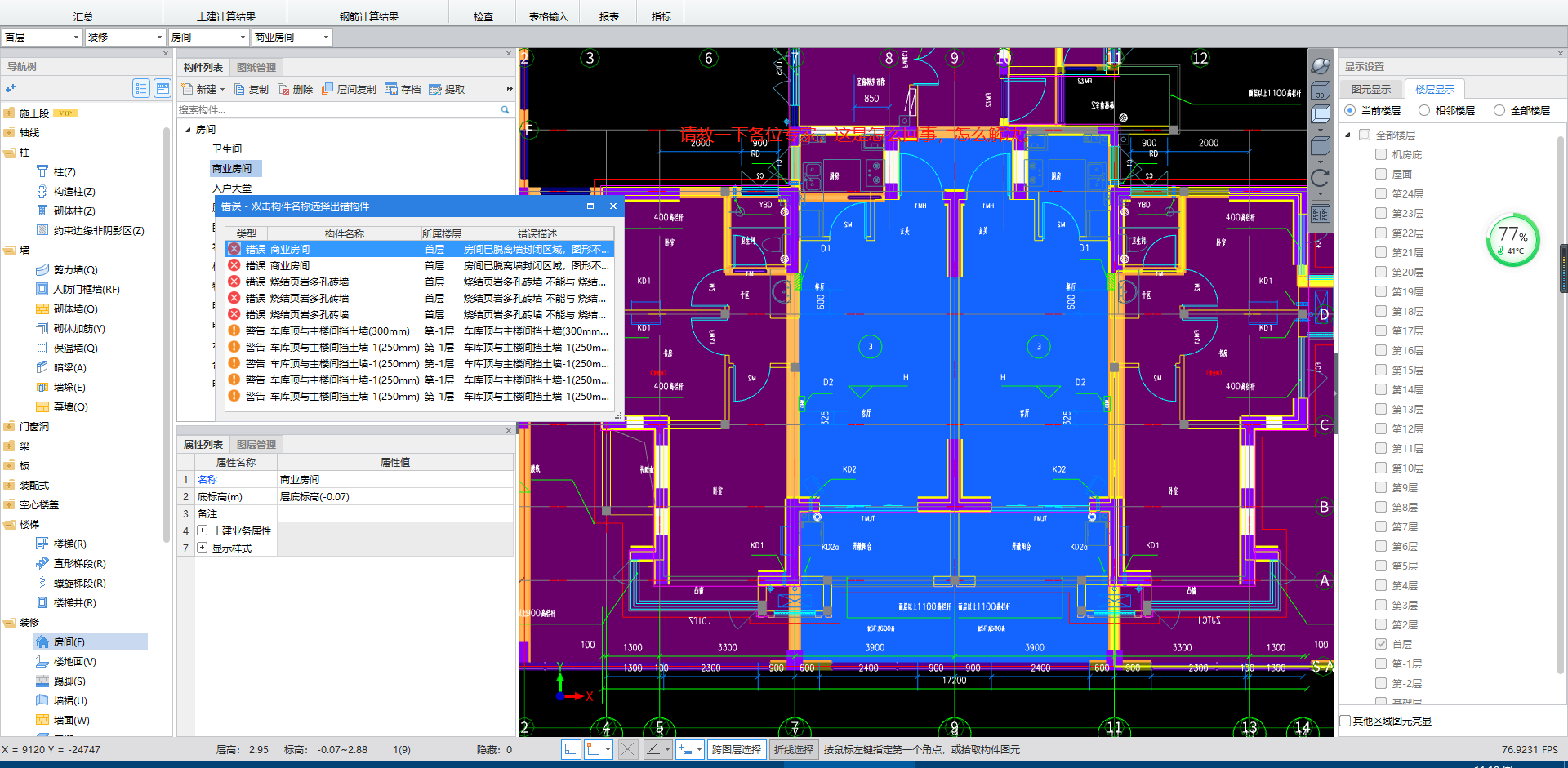Click the 折线选择 button

tap(794, 749)
